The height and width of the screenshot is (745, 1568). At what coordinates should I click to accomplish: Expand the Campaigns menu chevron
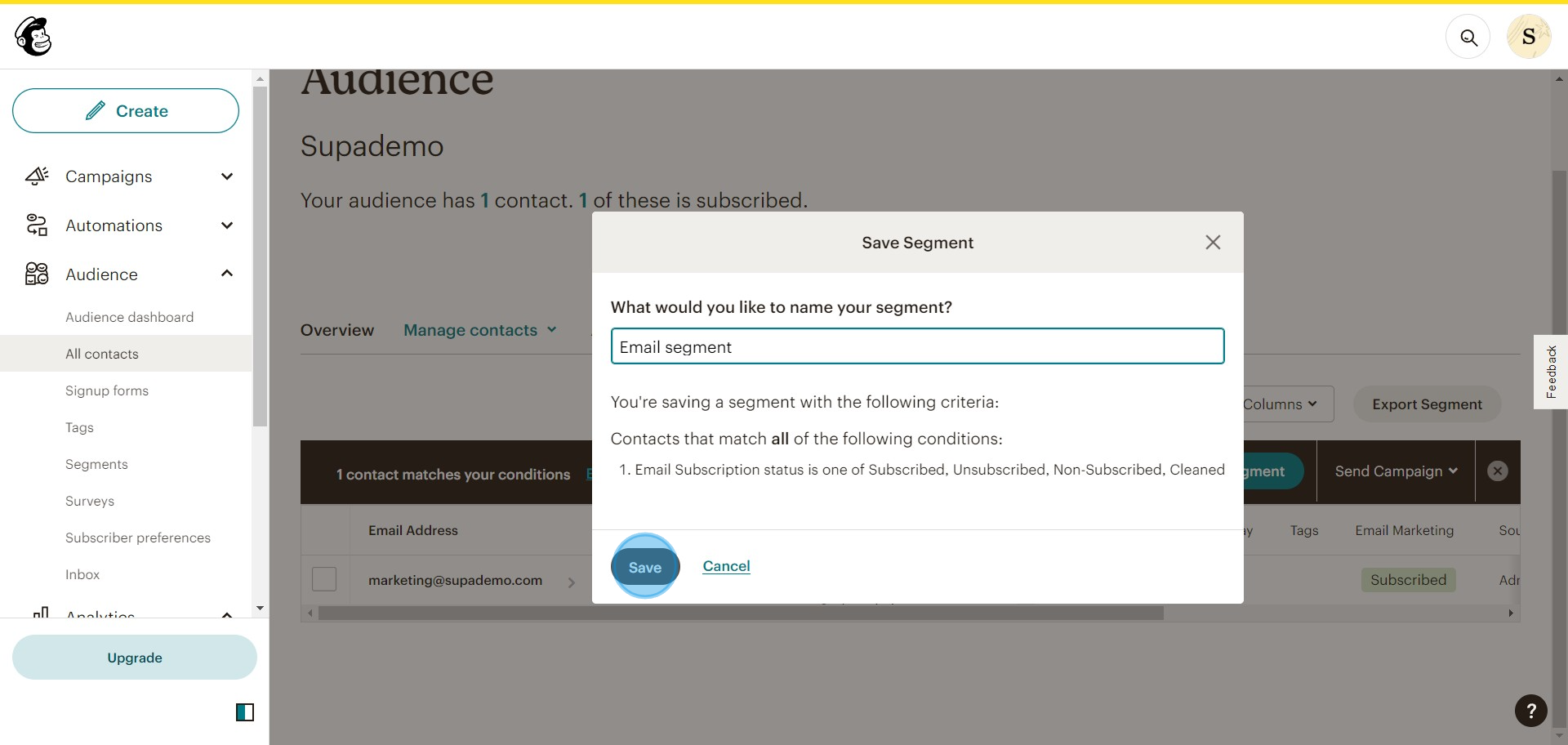(227, 176)
